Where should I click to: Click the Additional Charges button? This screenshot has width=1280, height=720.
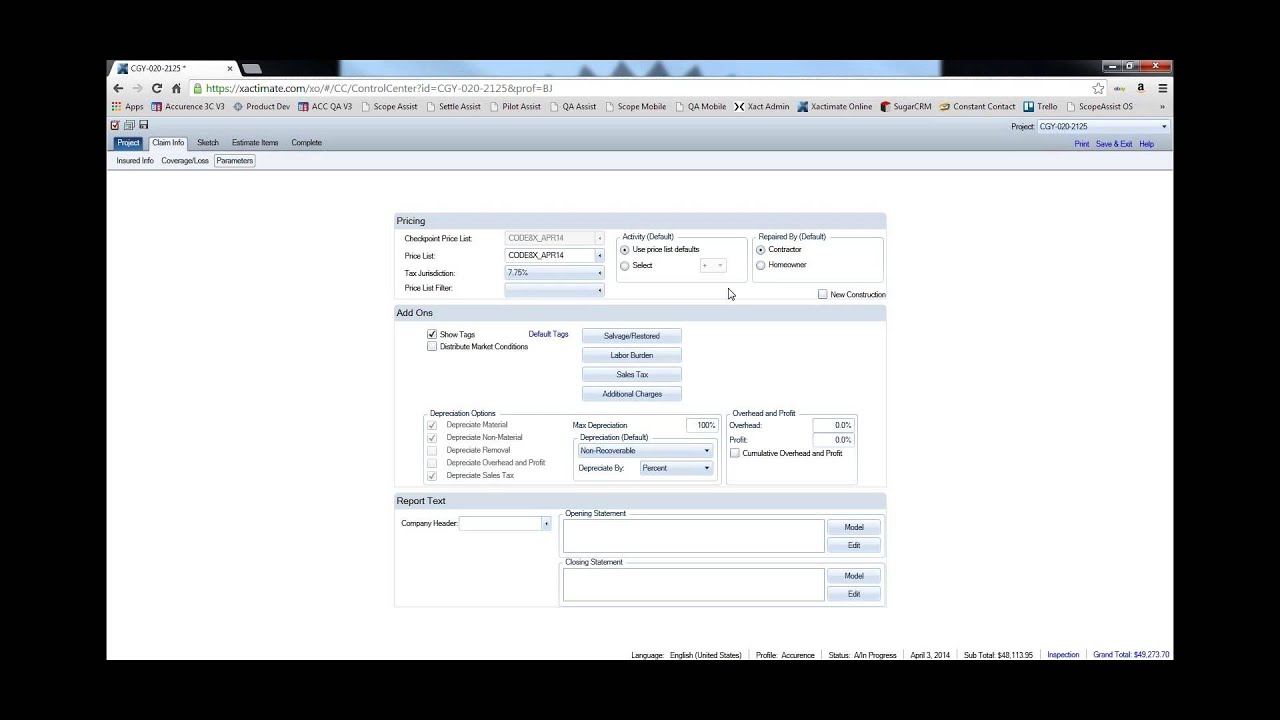pyautogui.click(x=632, y=394)
